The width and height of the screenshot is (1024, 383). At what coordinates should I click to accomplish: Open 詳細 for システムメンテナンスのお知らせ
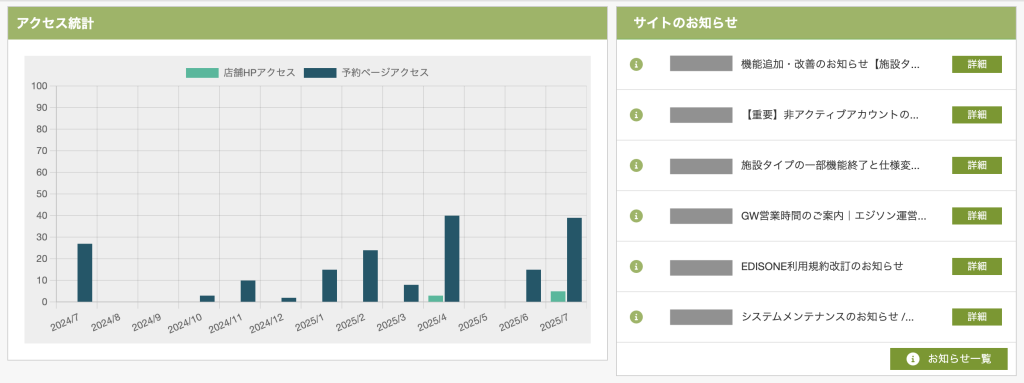point(976,317)
